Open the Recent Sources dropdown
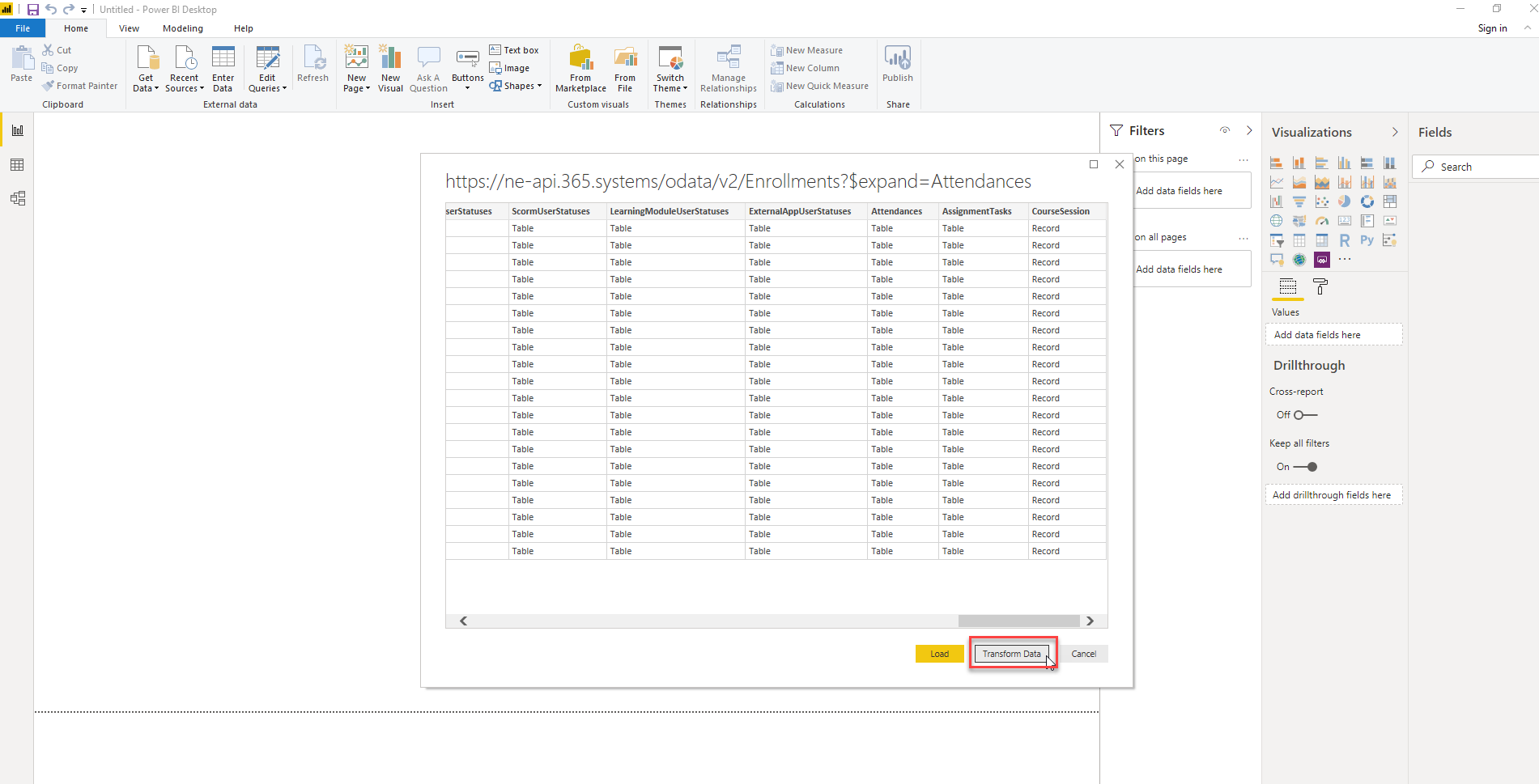Viewport: 1539px width, 784px height. [x=185, y=69]
